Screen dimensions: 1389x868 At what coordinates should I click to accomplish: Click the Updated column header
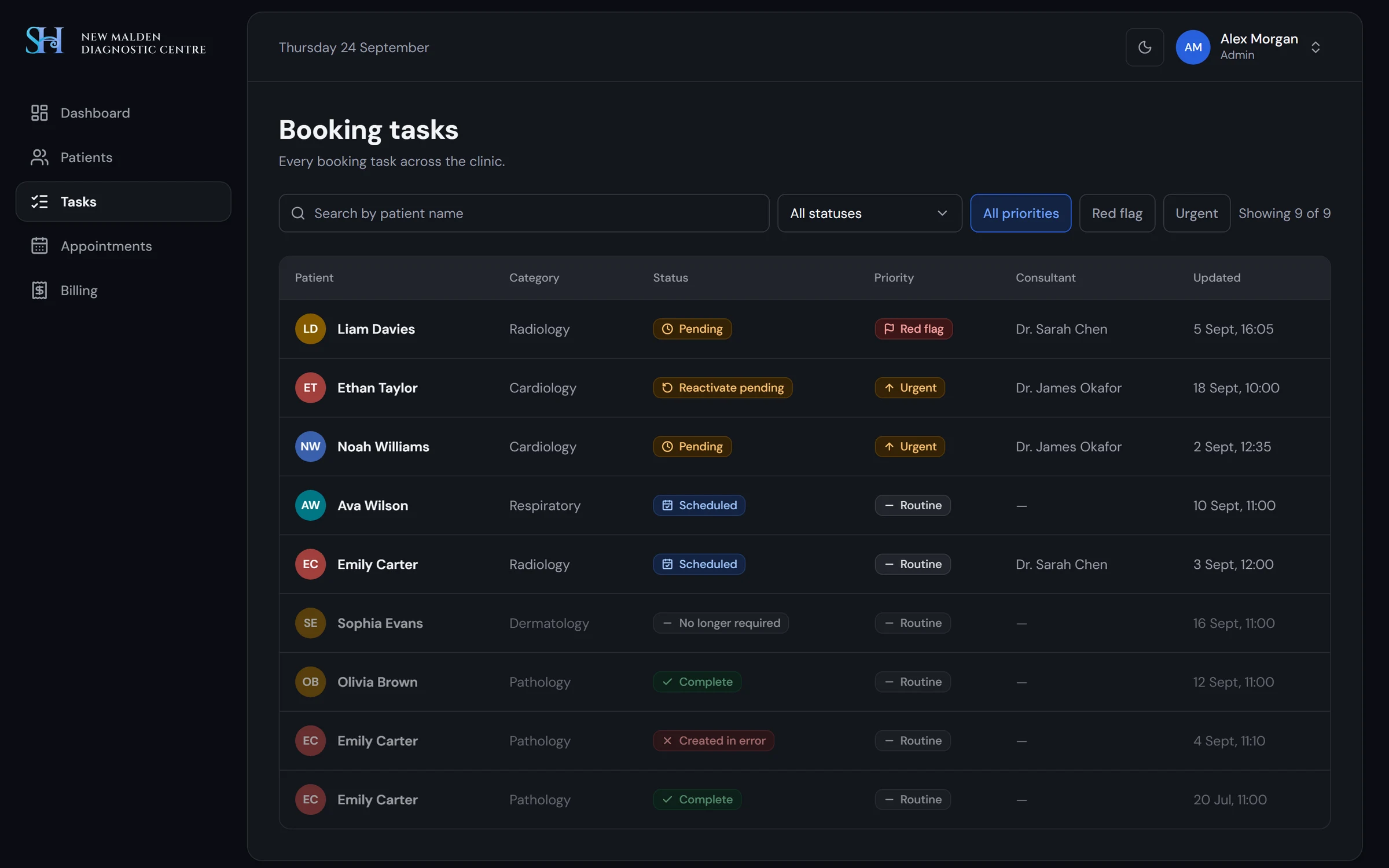click(1217, 278)
